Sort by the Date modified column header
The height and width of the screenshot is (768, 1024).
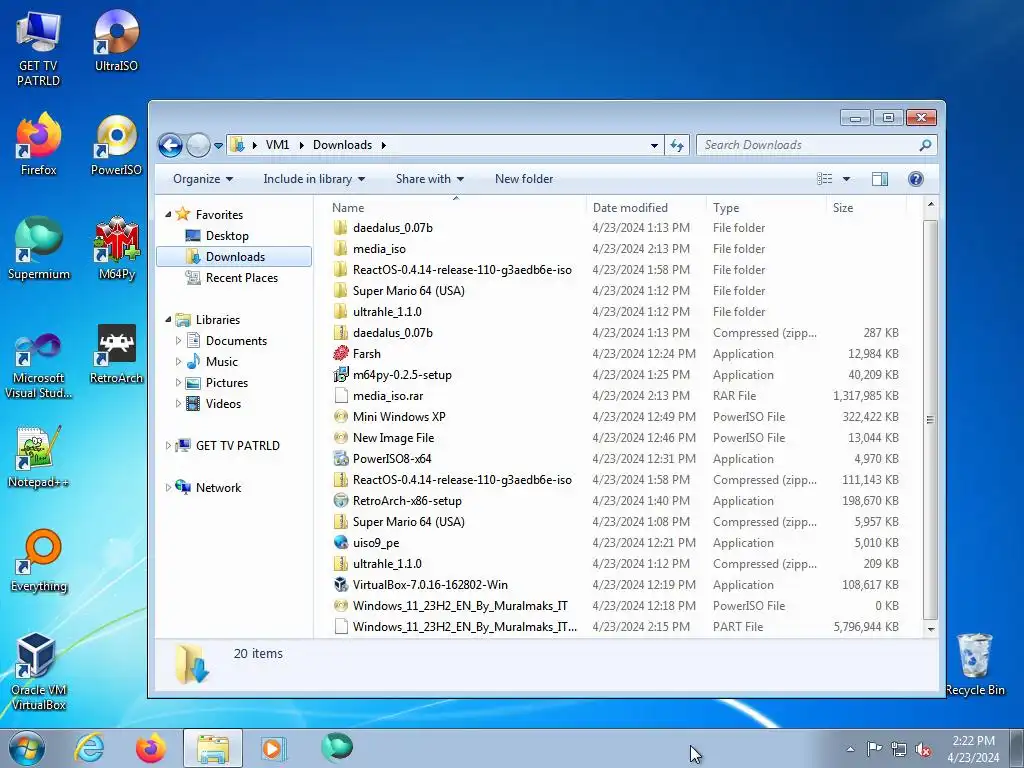(646, 208)
